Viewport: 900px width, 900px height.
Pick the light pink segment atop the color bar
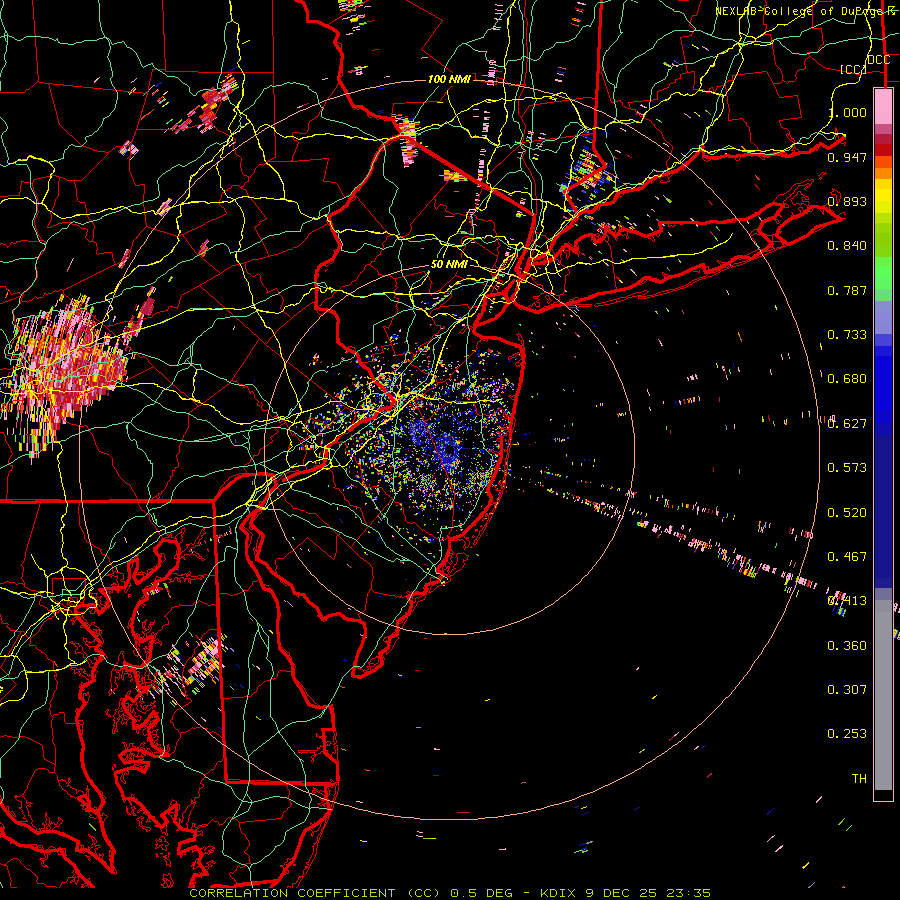pos(883,106)
